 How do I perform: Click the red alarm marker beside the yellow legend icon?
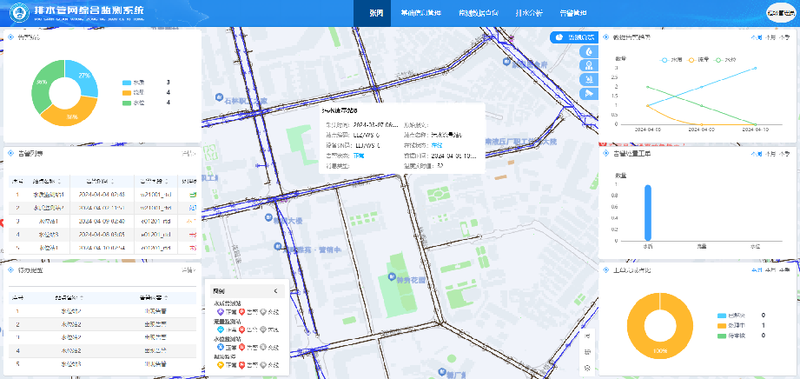coord(242,365)
